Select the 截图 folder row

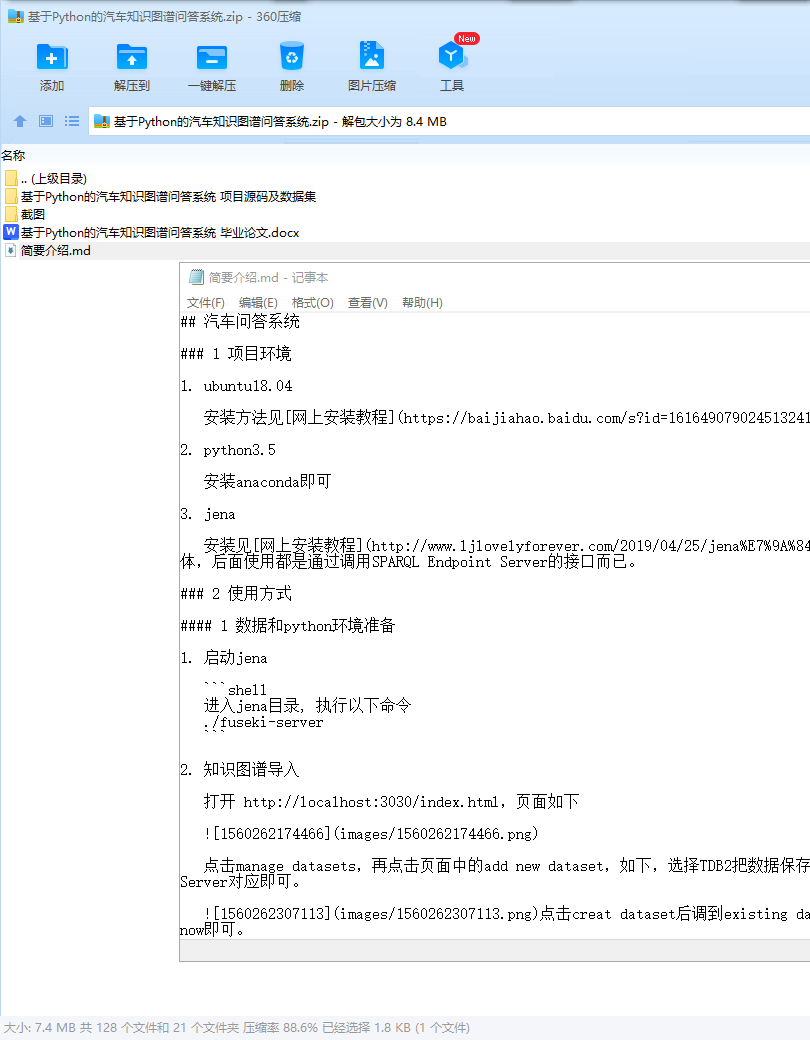pos(33,214)
